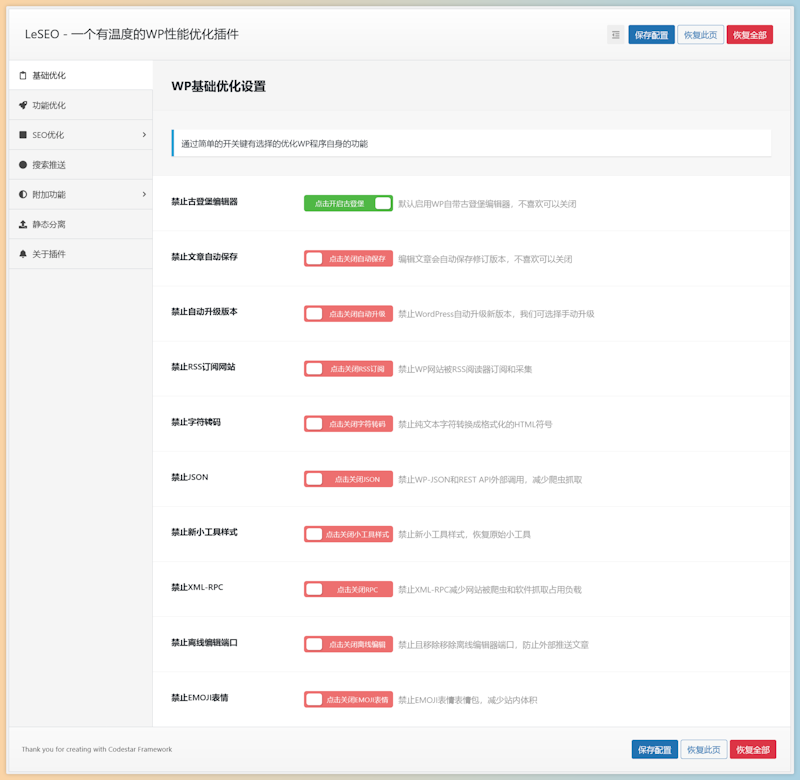The height and width of the screenshot is (780, 800).
Task: Toggle the 禁止离线编辑端口 switch
Action: (348, 644)
